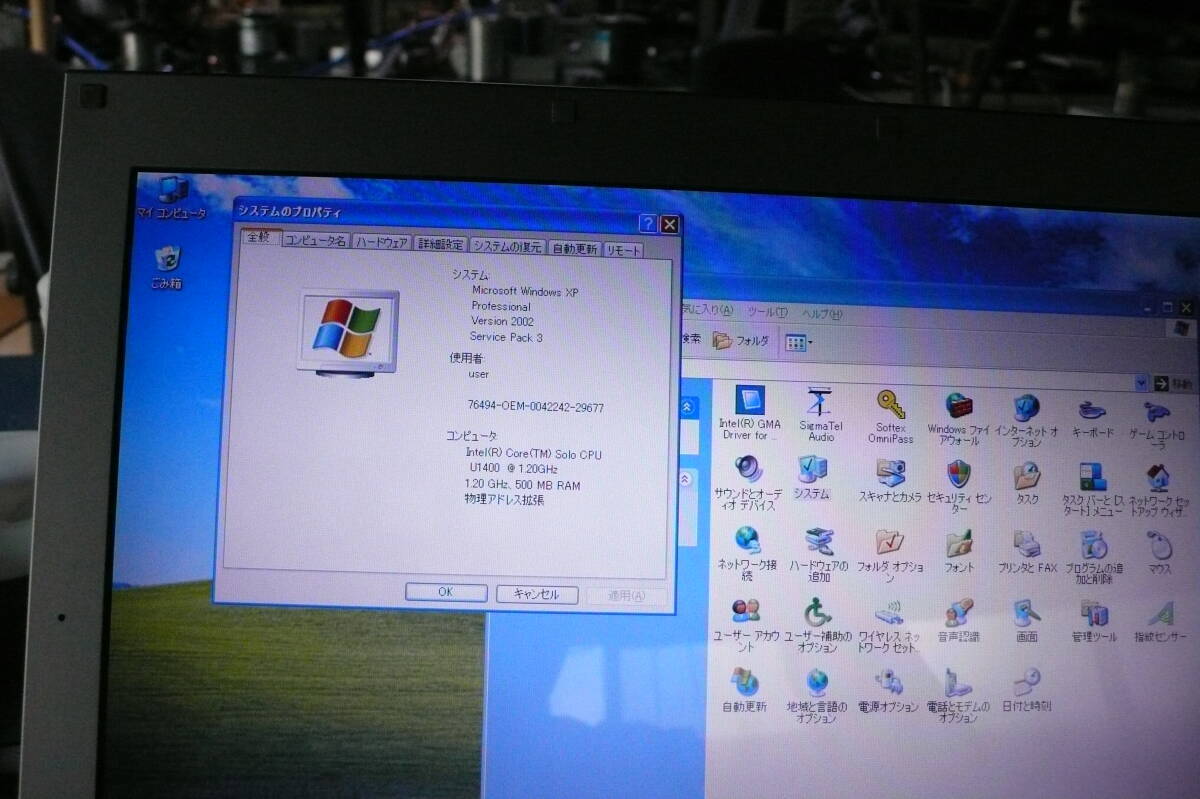1200x799 pixels.
Task: Close the System Properties dialog
Action: click(x=670, y=225)
